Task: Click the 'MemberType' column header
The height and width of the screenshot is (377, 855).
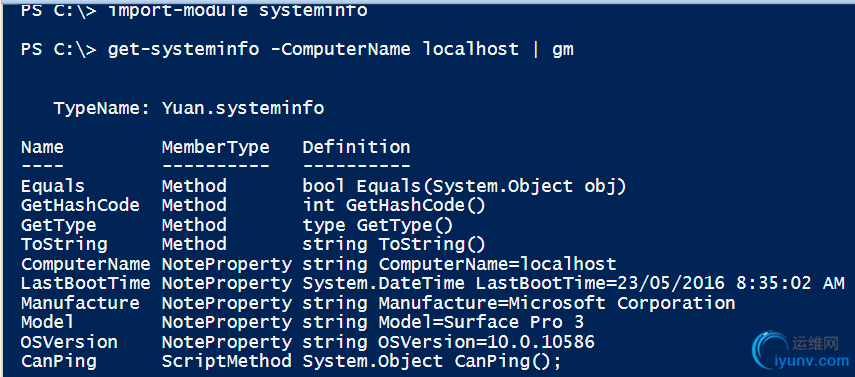Action: pos(215,147)
